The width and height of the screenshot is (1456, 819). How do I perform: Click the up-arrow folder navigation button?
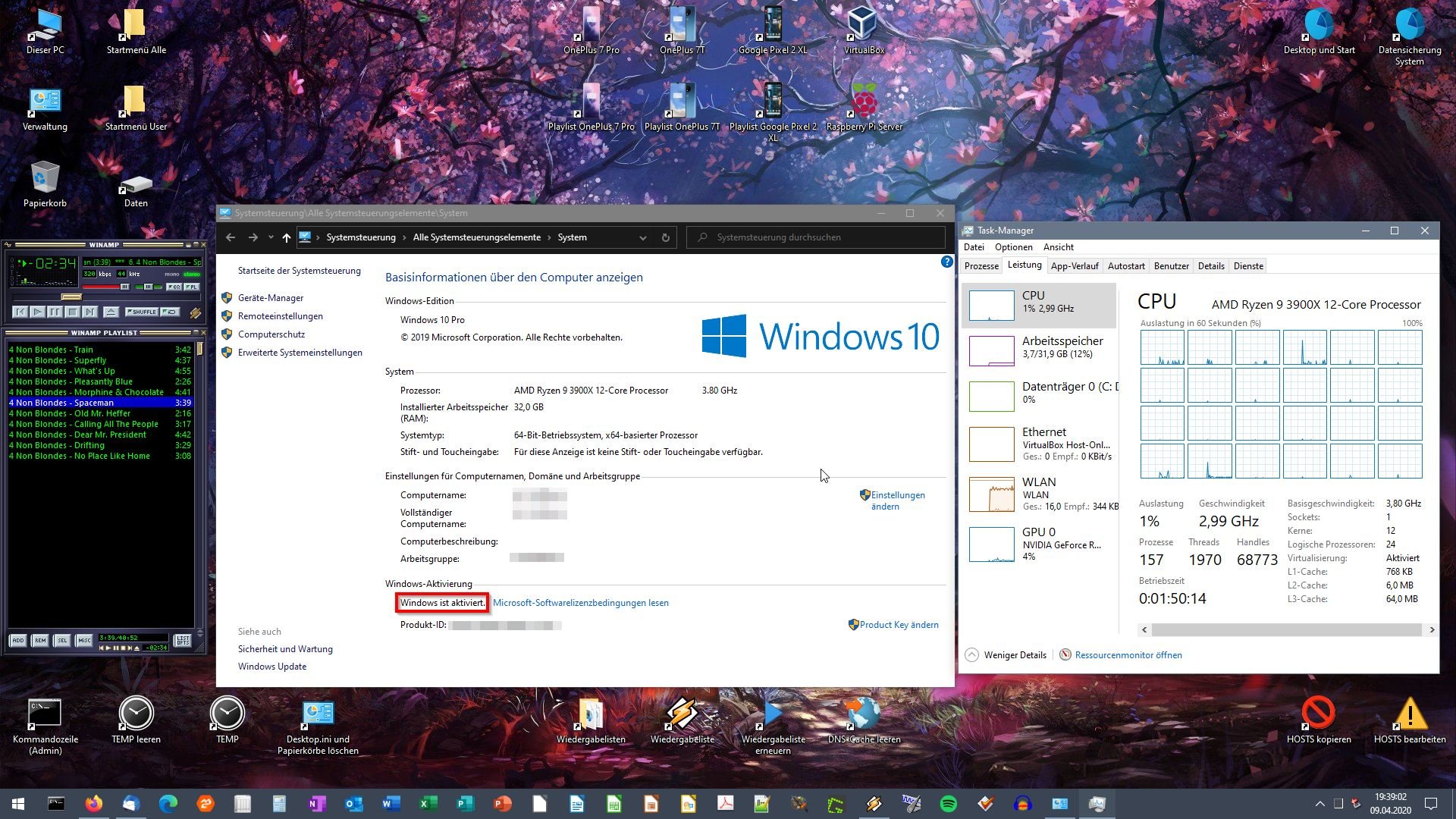point(286,237)
